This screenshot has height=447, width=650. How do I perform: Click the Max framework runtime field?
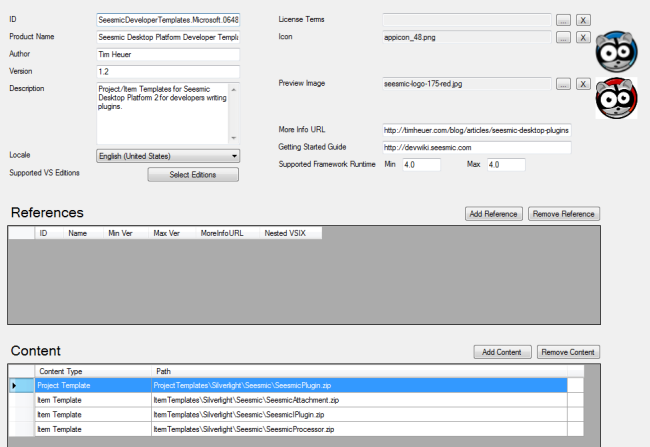506,165
